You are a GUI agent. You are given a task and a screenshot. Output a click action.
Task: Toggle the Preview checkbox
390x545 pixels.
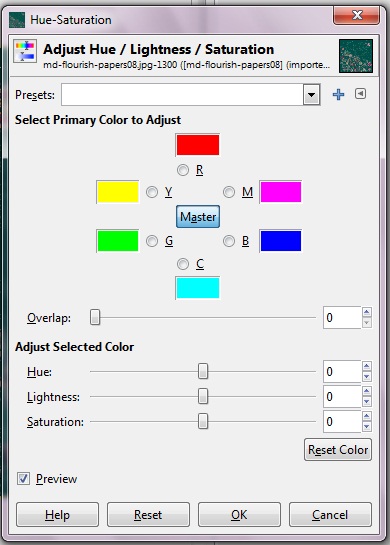[x=23, y=479]
